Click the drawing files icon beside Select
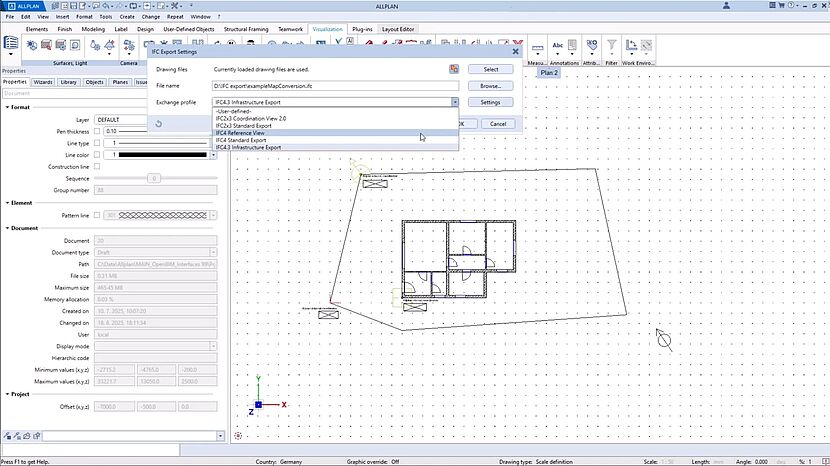Image resolution: width=830 pixels, height=466 pixels. (x=453, y=69)
